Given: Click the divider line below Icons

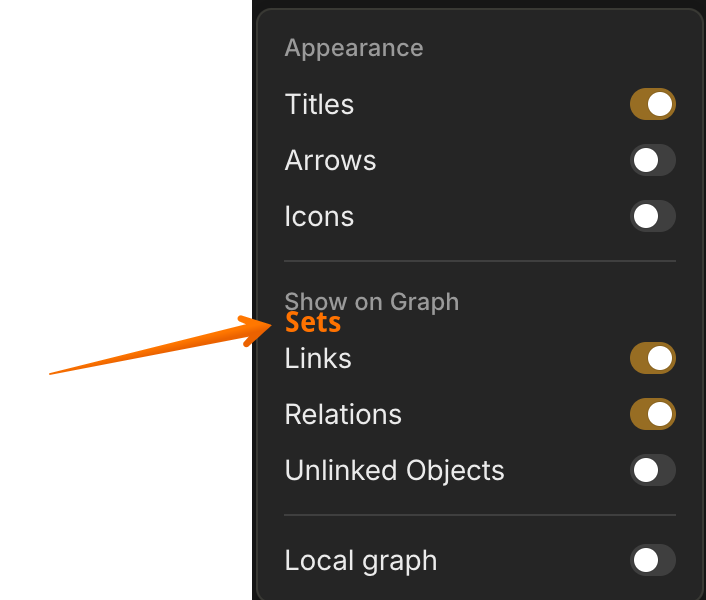Looking at the screenshot, I should coord(480,261).
